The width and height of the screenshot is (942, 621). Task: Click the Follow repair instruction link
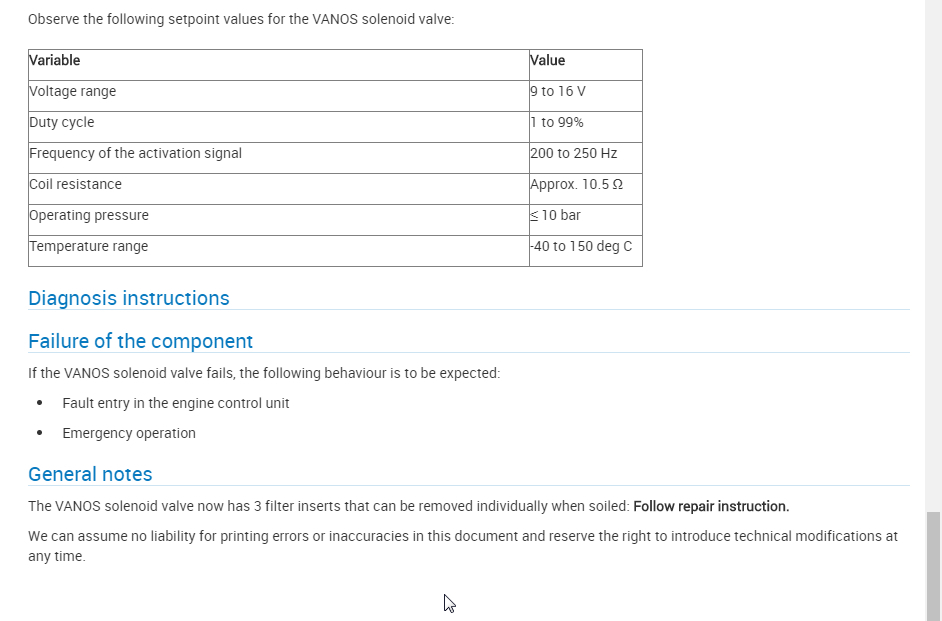711,506
